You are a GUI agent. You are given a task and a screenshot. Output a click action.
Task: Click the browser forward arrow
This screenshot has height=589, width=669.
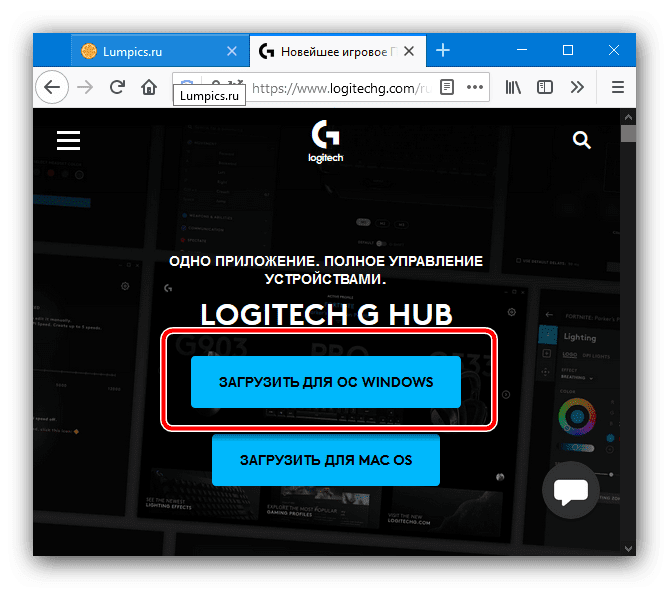click(x=85, y=87)
